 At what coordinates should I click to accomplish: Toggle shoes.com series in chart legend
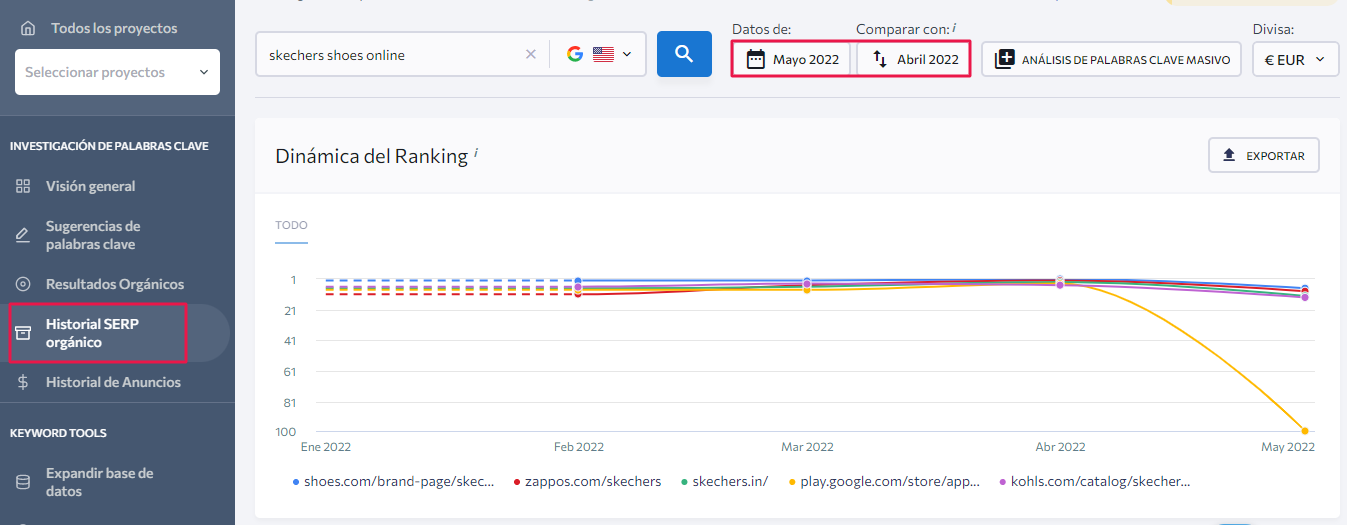tap(394, 481)
